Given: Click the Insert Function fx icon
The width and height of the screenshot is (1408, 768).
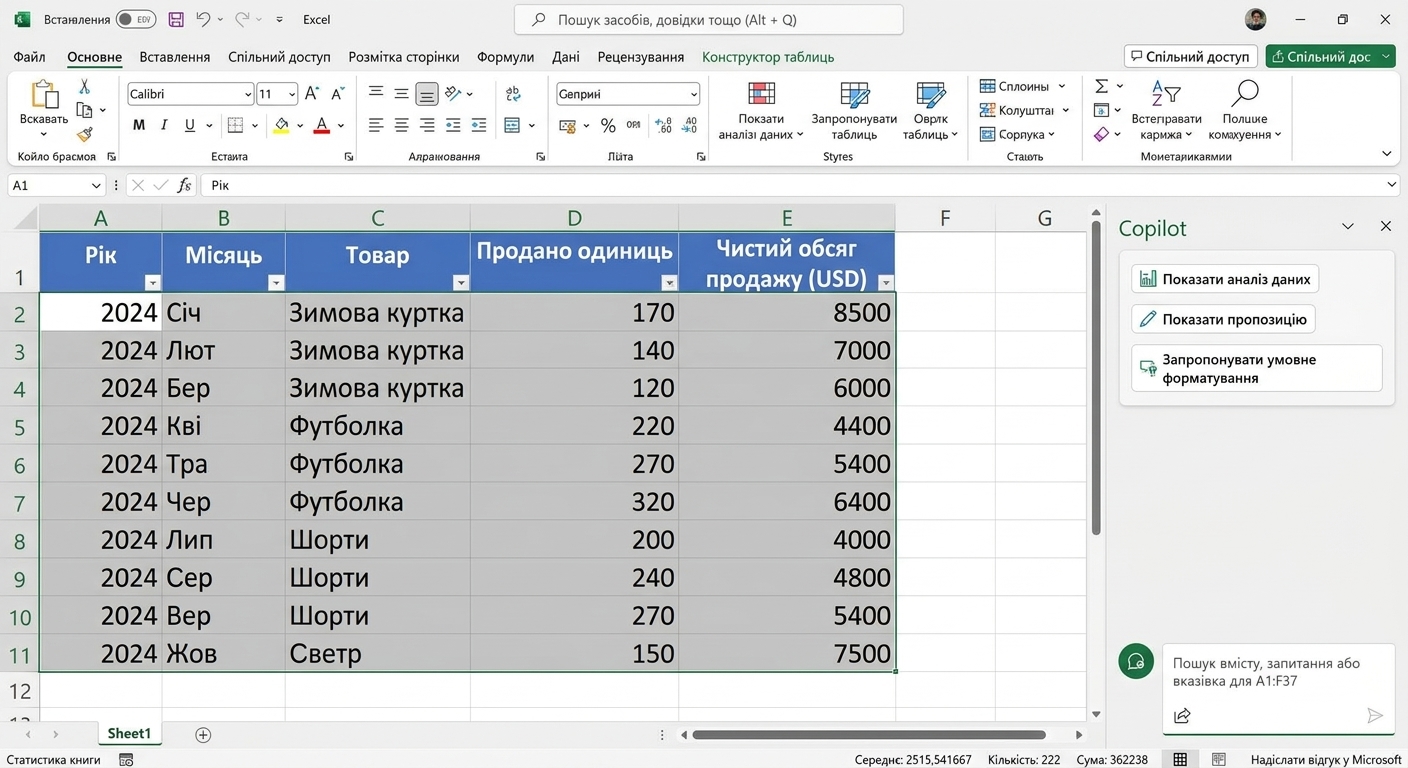Looking at the screenshot, I should (184, 185).
